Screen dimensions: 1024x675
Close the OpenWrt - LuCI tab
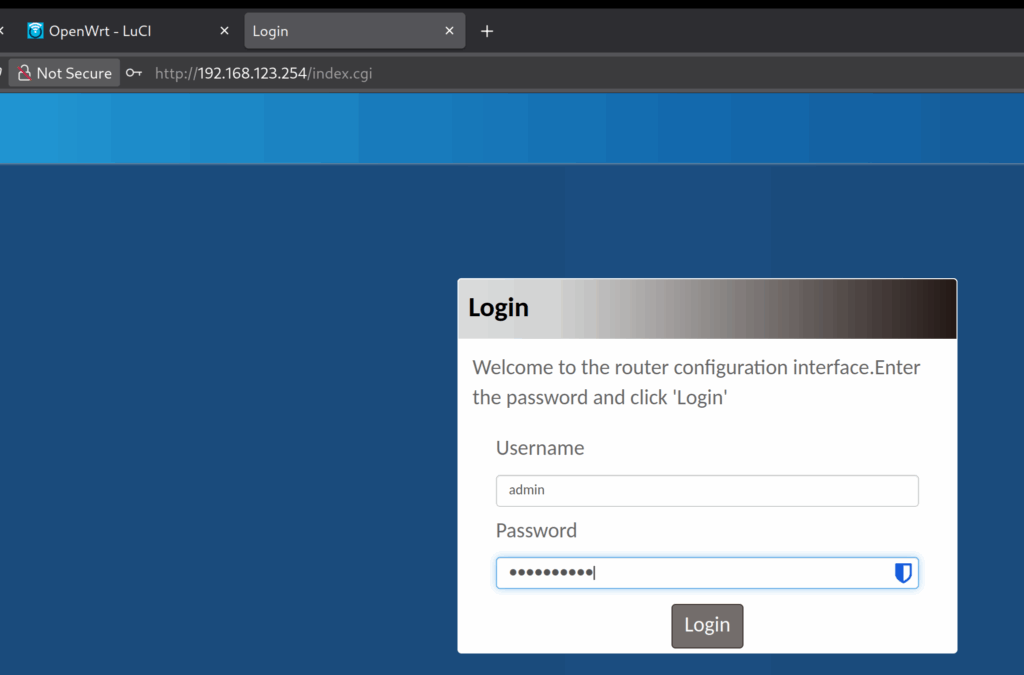point(224,31)
